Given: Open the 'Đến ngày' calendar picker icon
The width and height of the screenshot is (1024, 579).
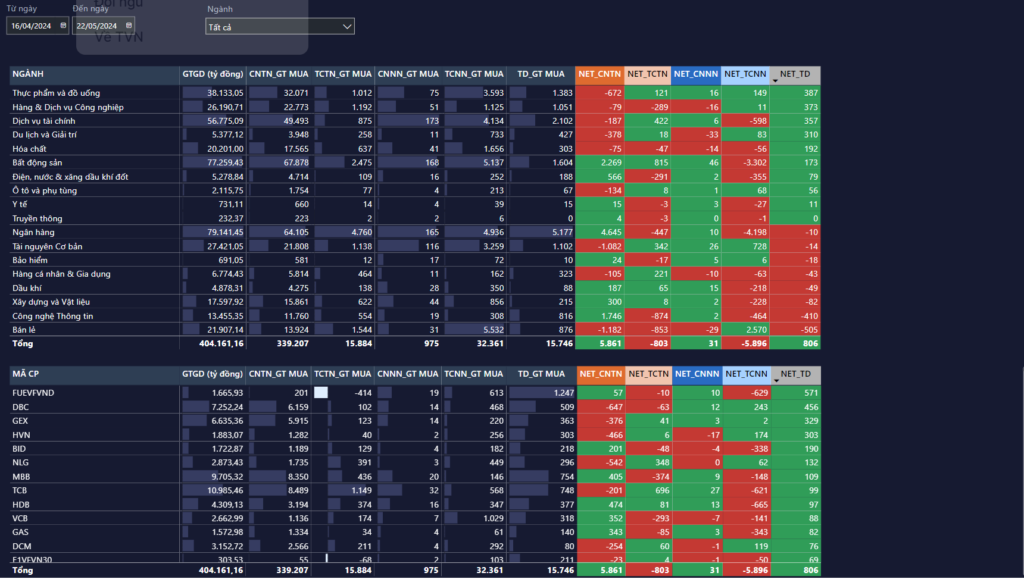Looking at the screenshot, I should click(130, 26).
